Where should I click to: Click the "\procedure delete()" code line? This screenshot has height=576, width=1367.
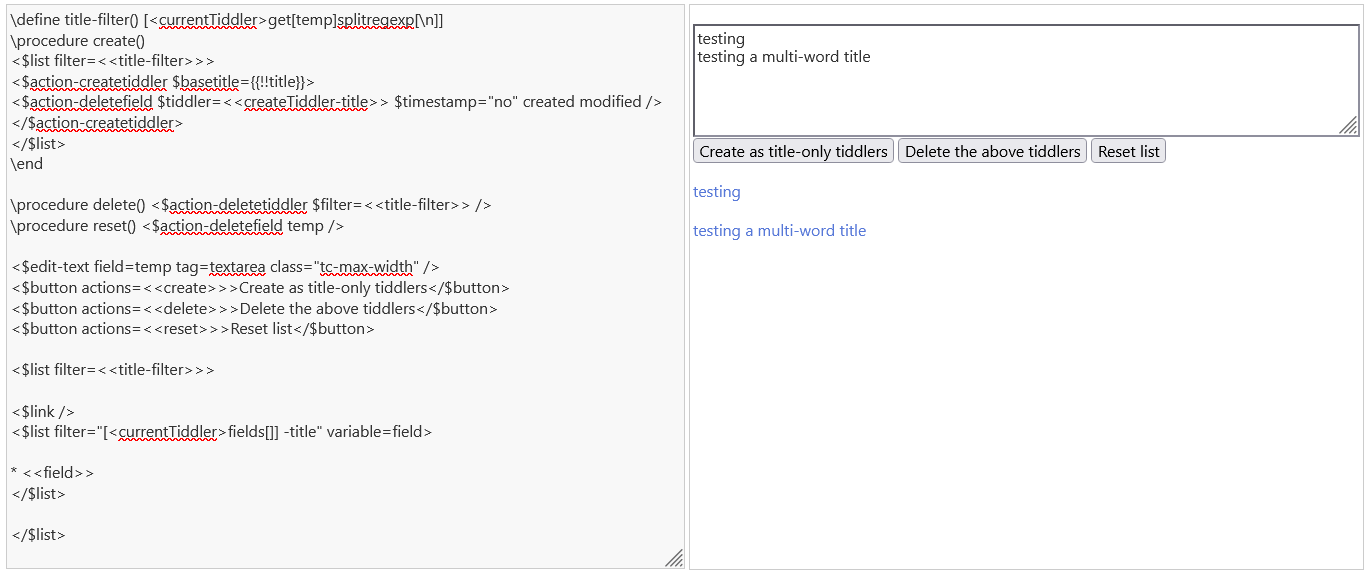[250, 205]
